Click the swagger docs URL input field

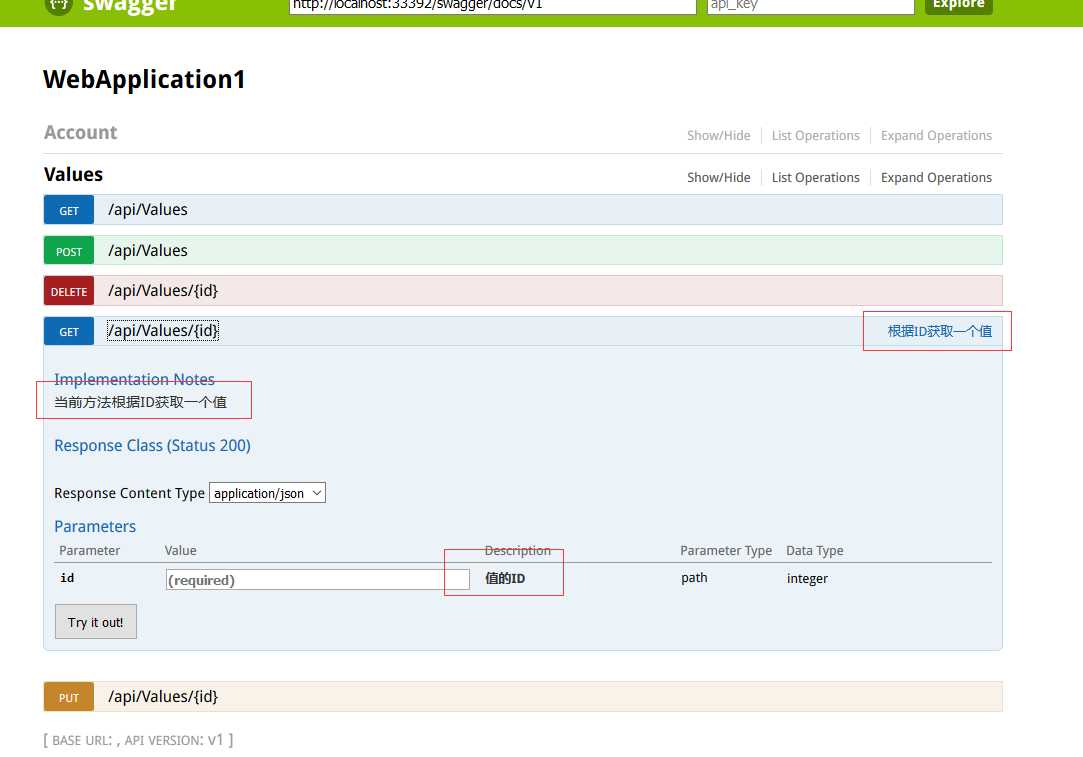click(x=492, y=6)
